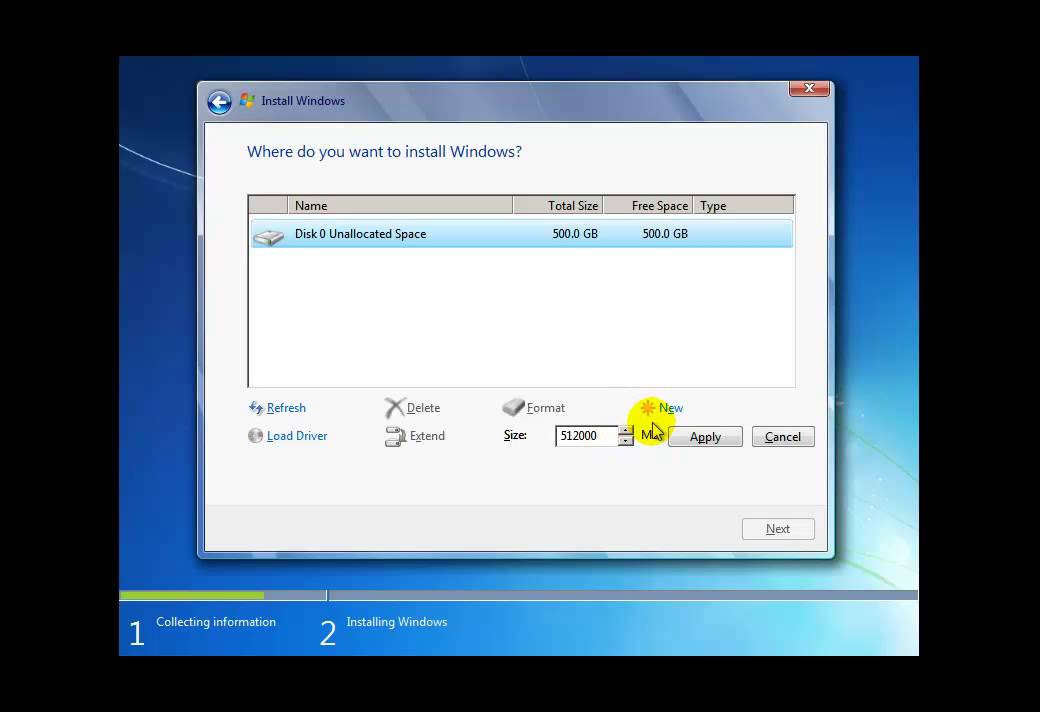Click the Disk 0 hard drive icon
The height and width of the screenshot is (712, 1040).
point(269,236)
